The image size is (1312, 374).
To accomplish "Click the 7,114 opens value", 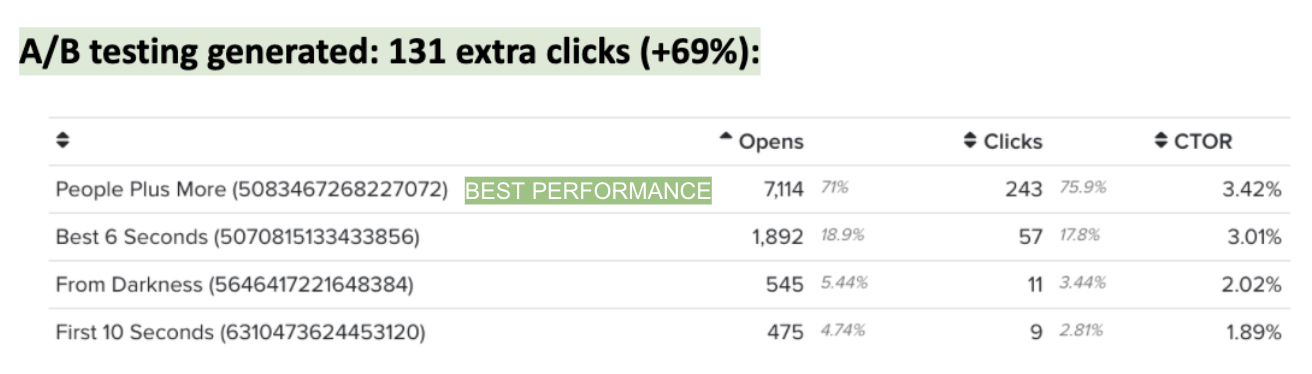I will coord(779,190).
